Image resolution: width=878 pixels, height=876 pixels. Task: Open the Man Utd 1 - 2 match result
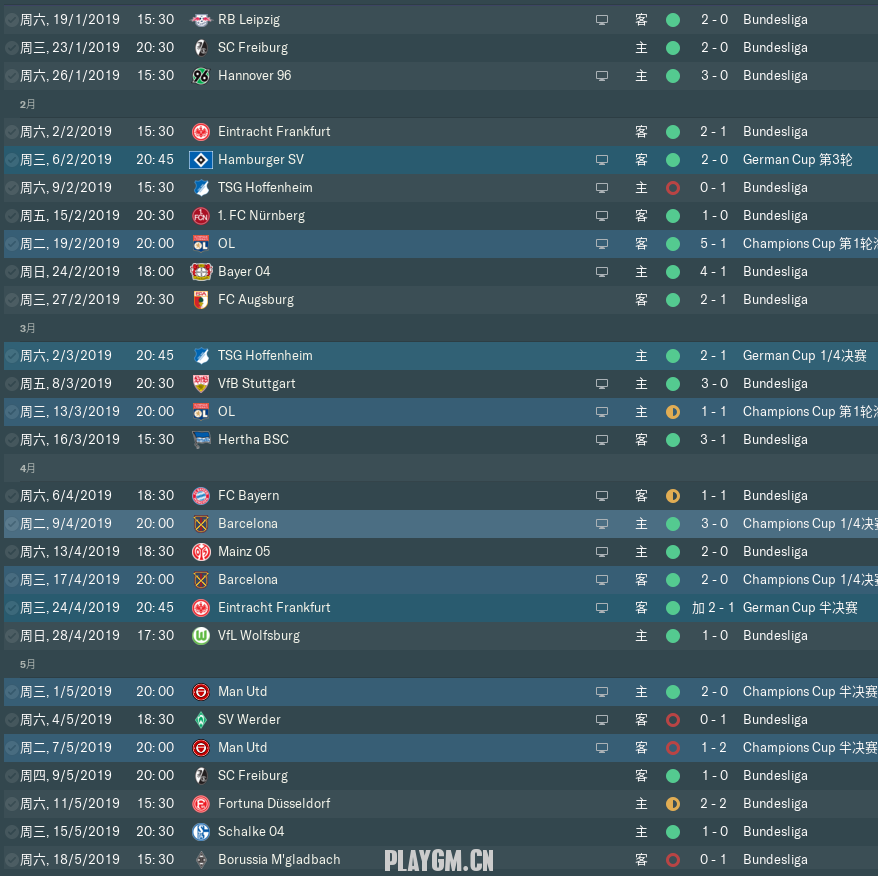[713, 748]
